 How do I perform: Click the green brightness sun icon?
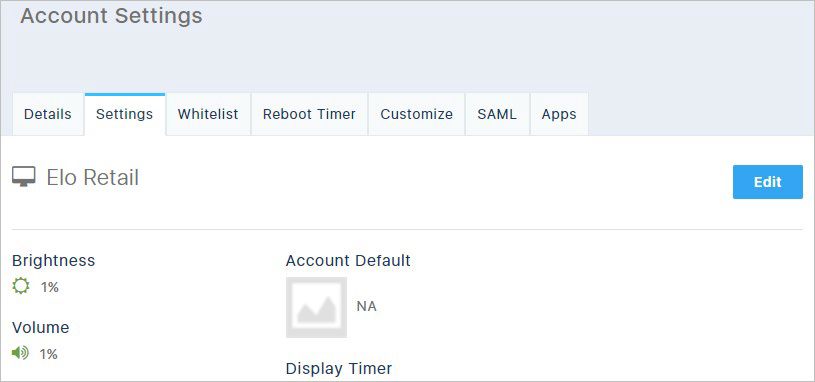(x=21, y=286)
